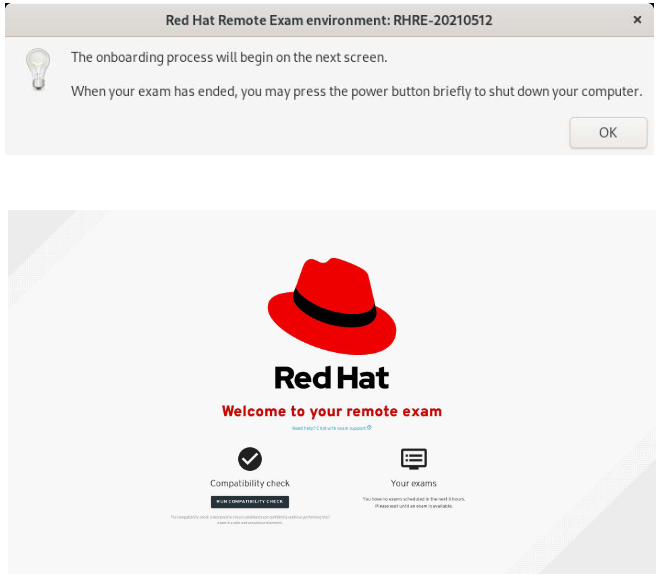Click the compatibility check checkmark icon
Viewport: 661px width, 581px height.
[250, 459]
